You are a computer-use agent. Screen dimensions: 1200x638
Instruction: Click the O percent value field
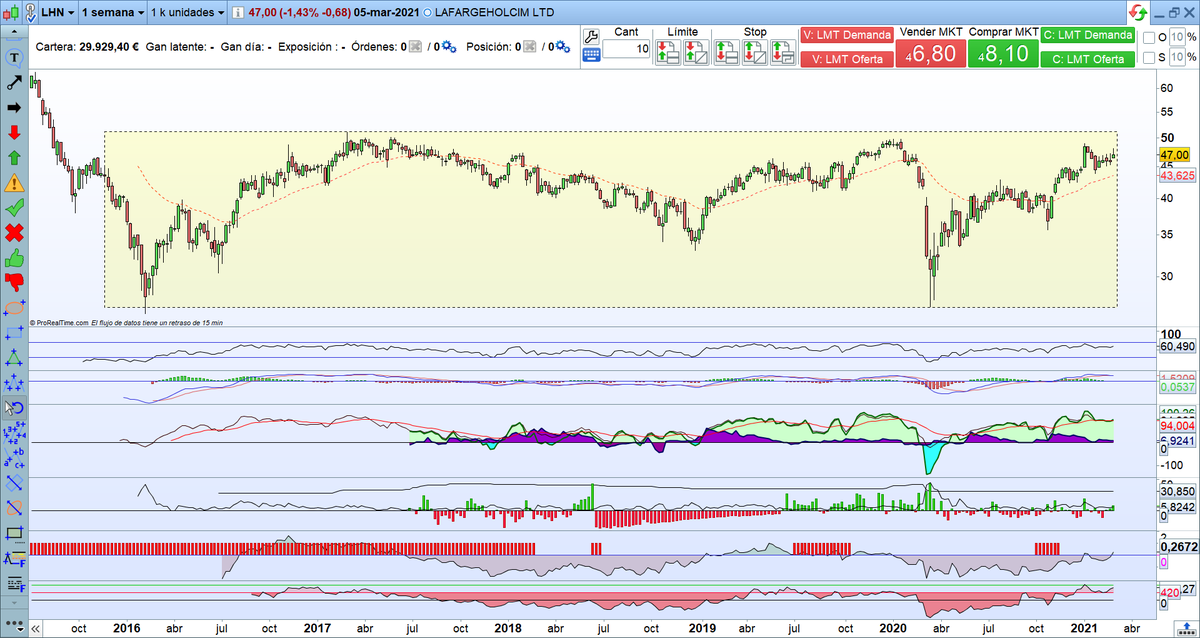pyautogui.click(x=1176, y=38)
